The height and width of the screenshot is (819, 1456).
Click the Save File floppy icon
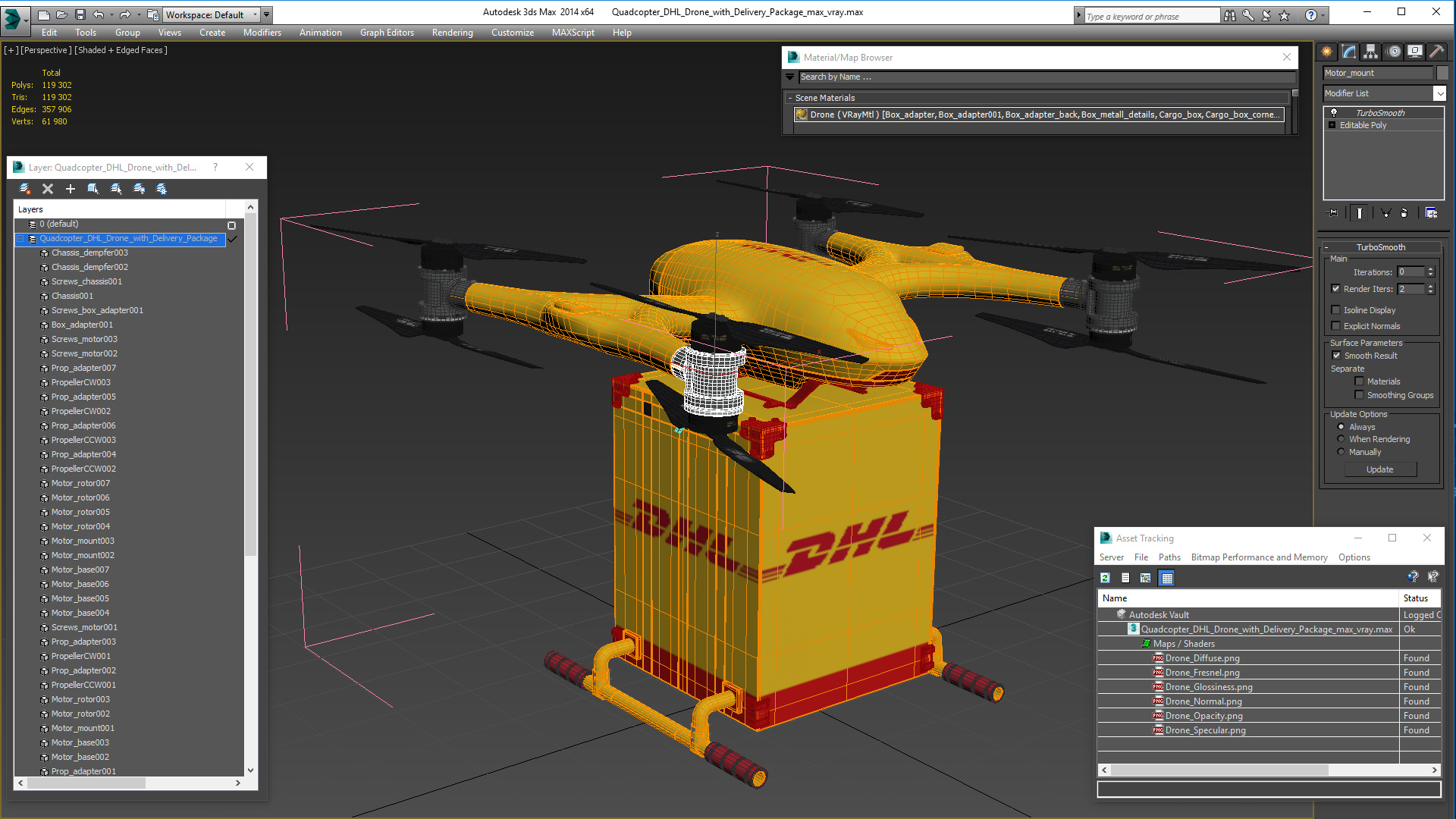coord(80,14)
